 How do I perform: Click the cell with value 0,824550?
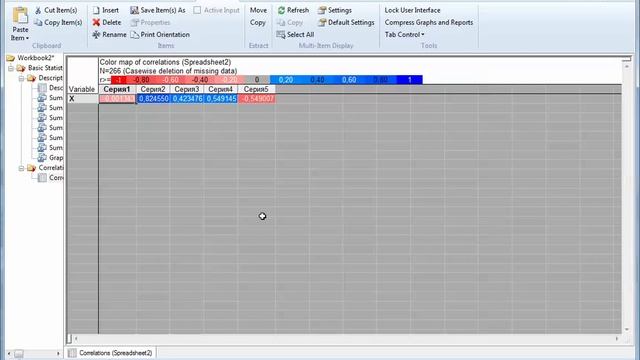tap(153, 99)
